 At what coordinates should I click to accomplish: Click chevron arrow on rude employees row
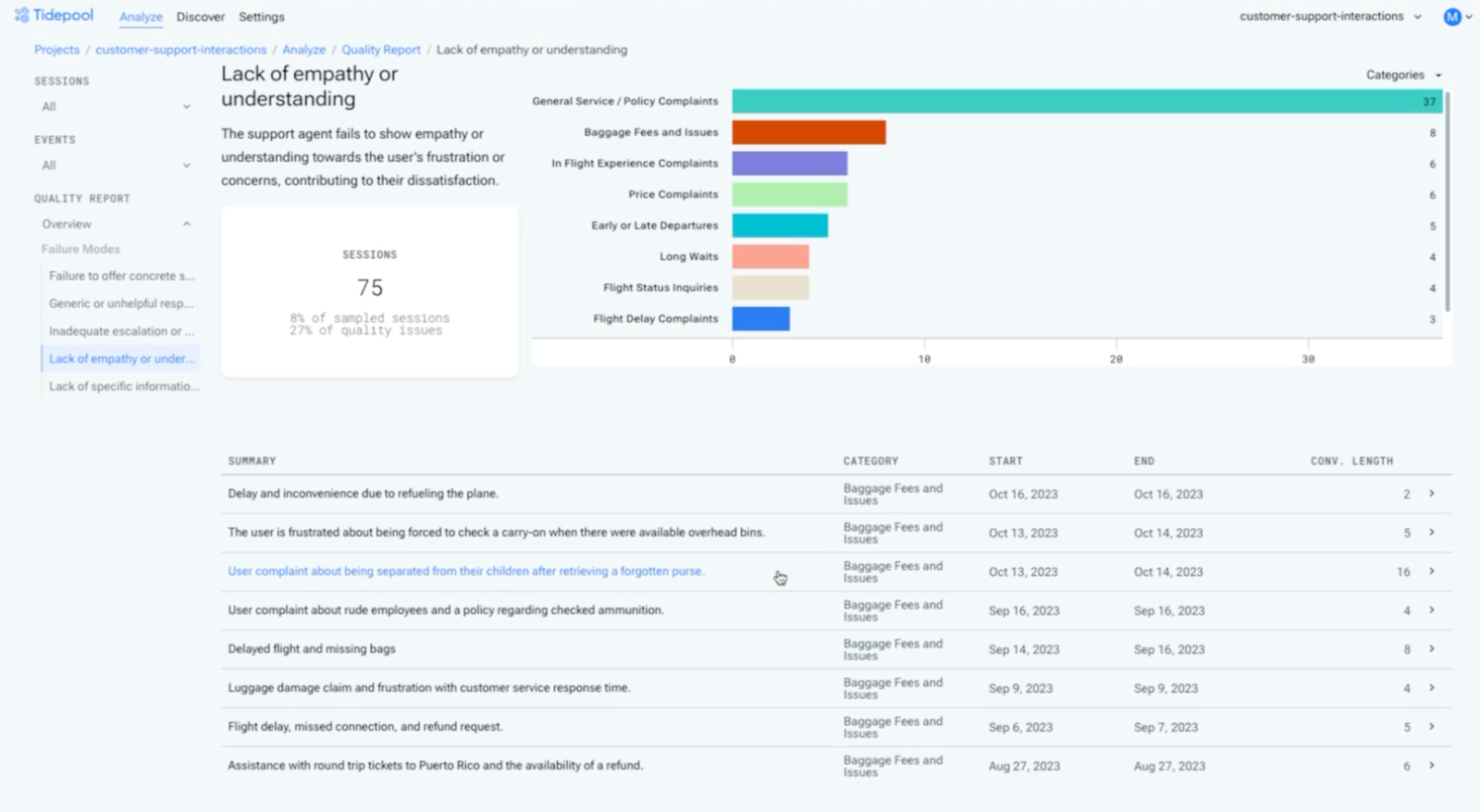coord(1431,610)
